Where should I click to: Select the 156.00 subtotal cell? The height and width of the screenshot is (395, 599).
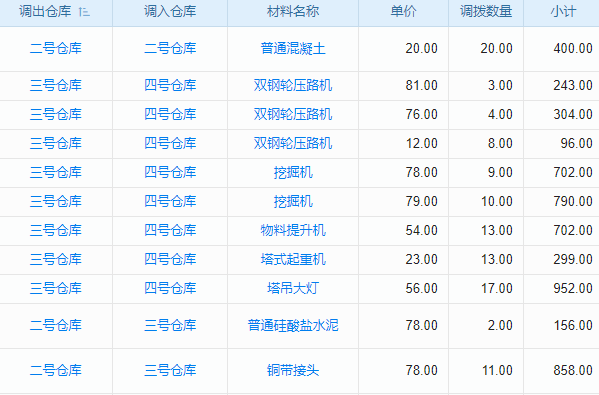pyautogui.click(x=573, y=325)
